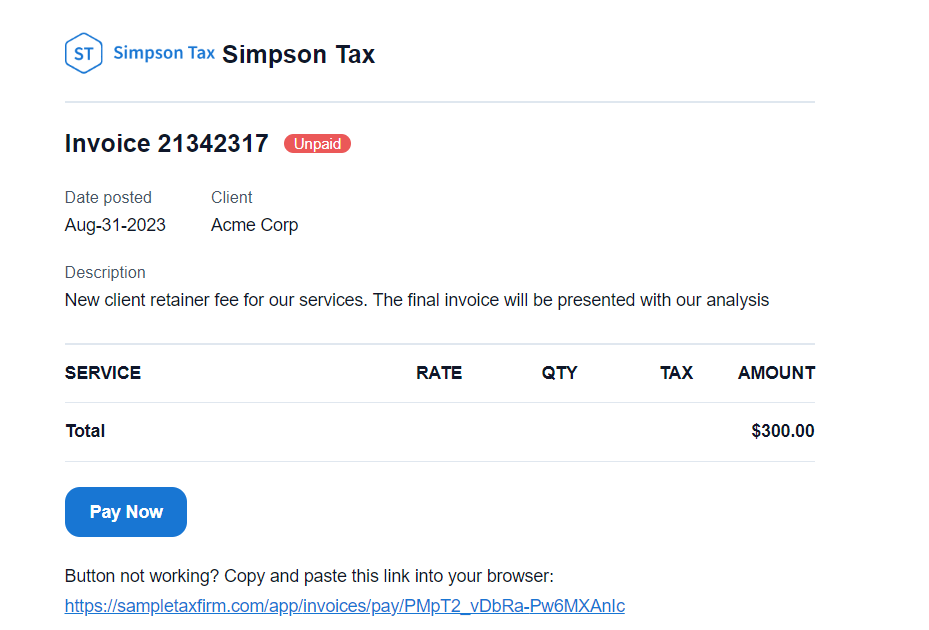Select the Invoice 21342317 heading

pos(167,144)
